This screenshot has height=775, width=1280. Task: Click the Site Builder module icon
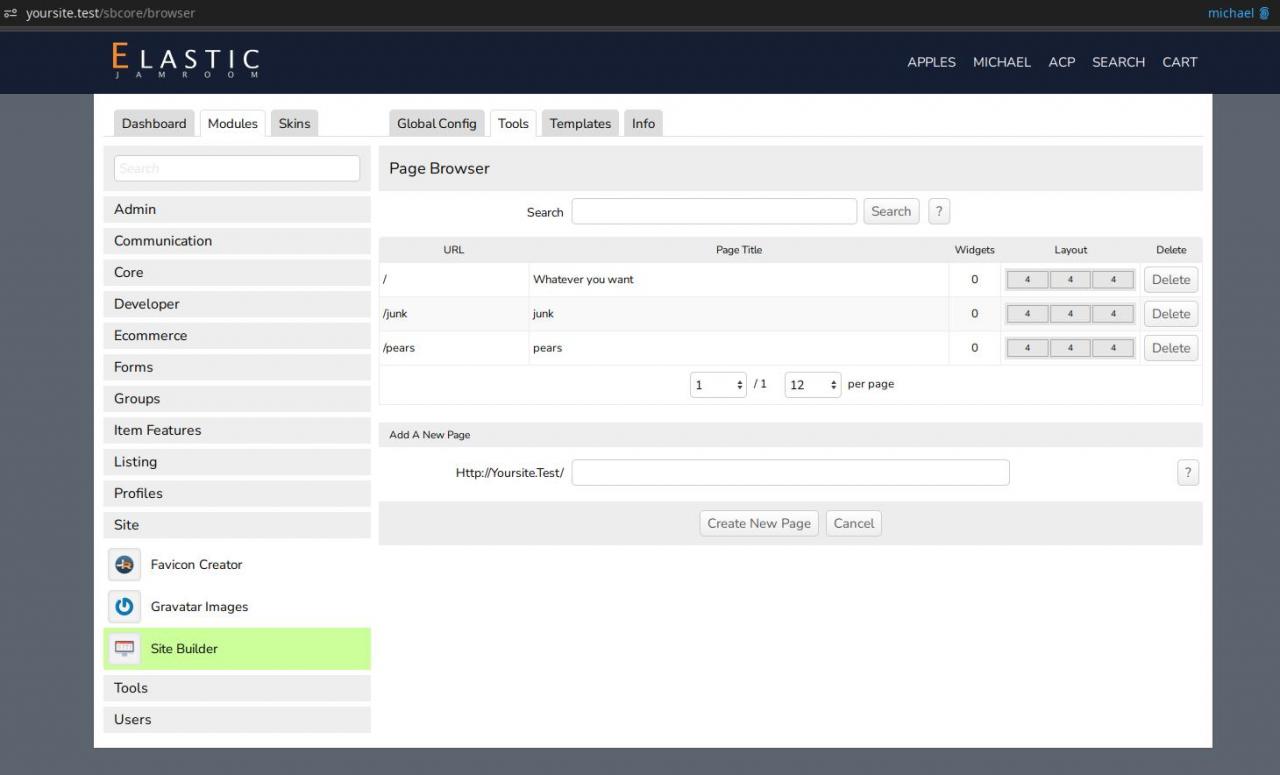tap(124, 649)
